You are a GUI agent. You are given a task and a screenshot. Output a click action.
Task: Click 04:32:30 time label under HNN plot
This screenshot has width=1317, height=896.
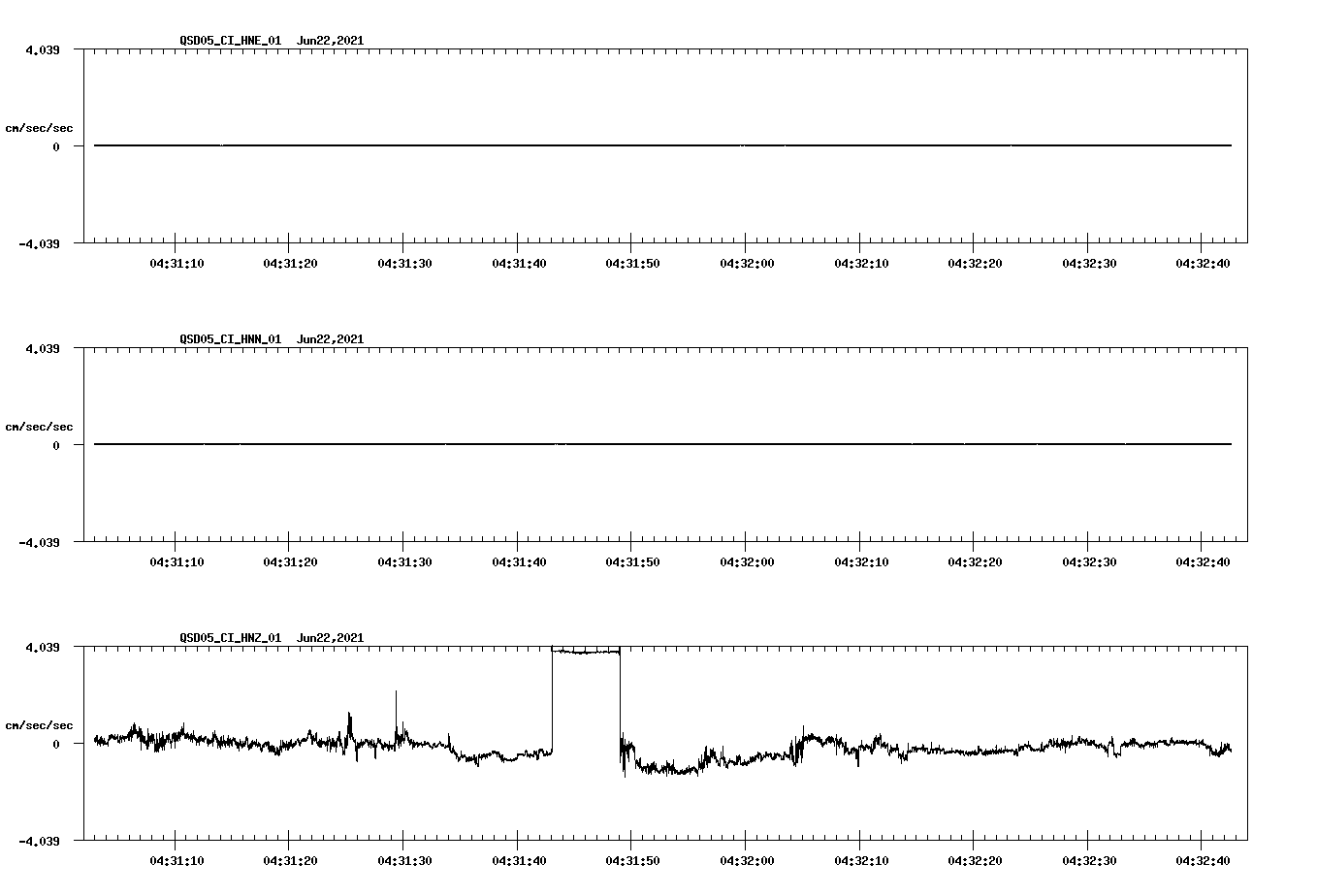(x=1088, y=561)
